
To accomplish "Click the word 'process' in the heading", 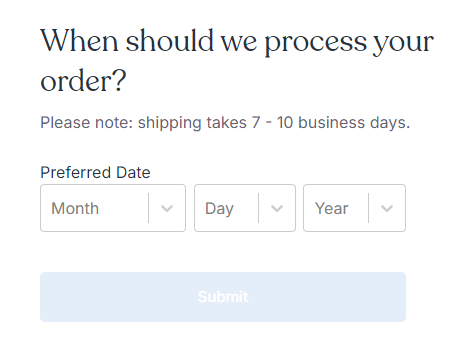I will 316,43.
